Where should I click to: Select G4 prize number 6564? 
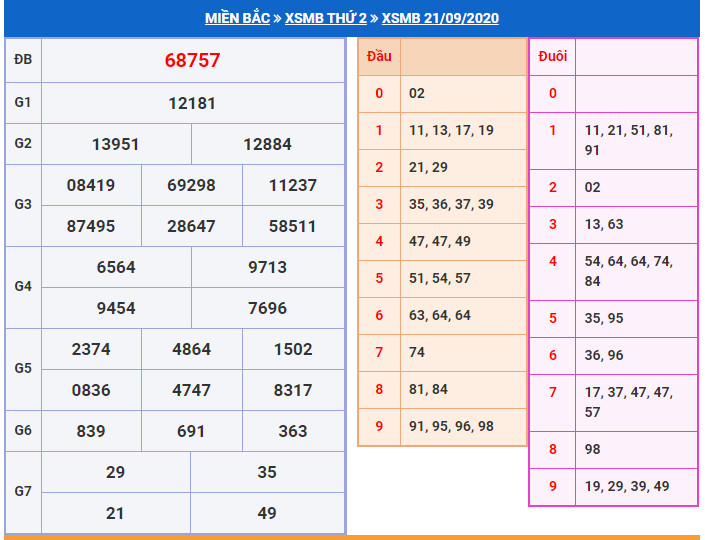click(x=116, y=268)
